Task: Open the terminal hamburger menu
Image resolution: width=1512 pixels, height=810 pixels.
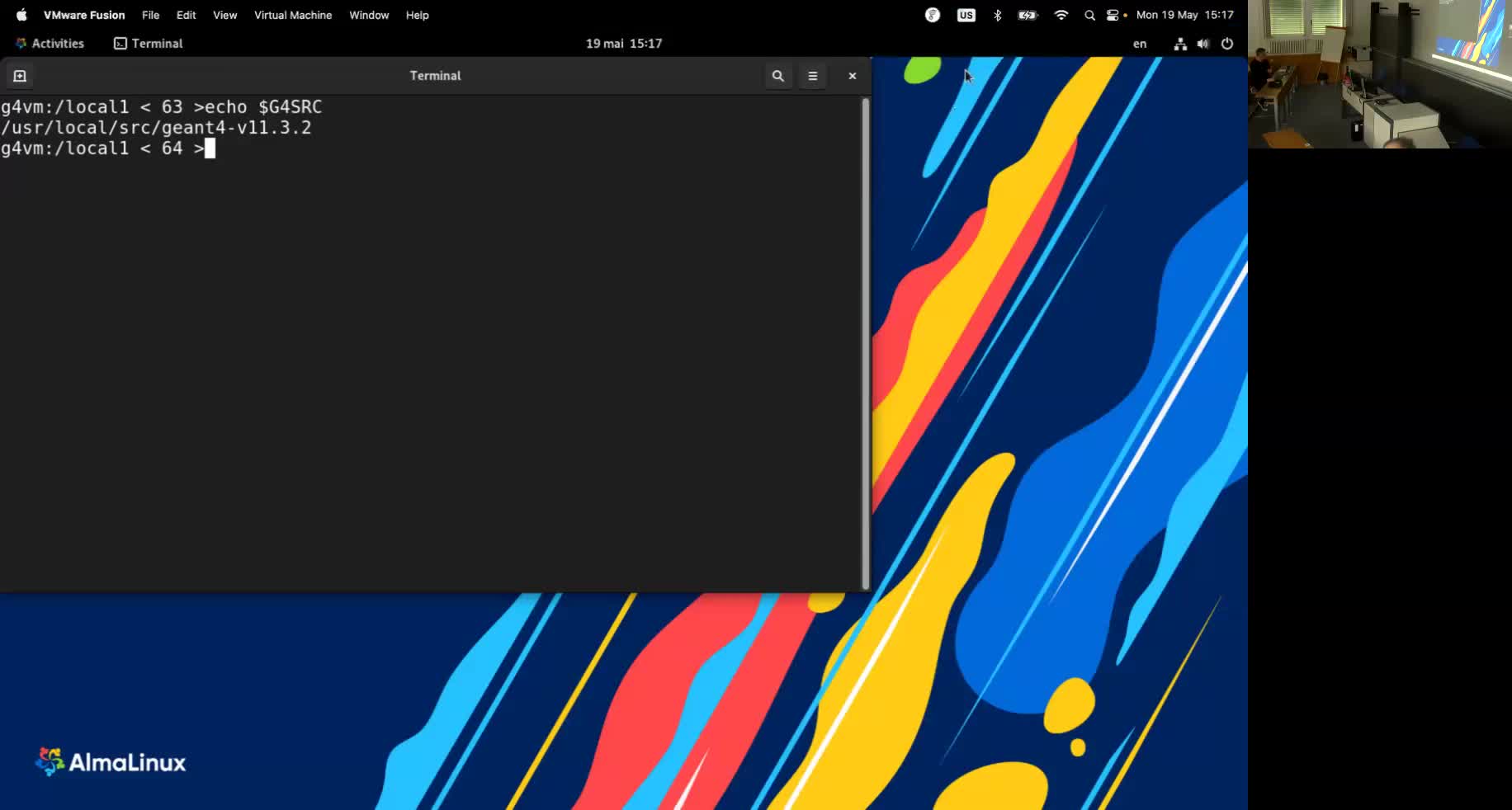Action: click(813, 76)
